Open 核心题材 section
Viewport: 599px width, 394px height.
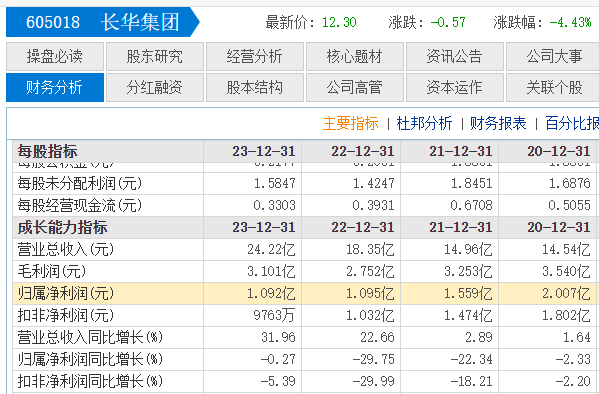[355, 57]
